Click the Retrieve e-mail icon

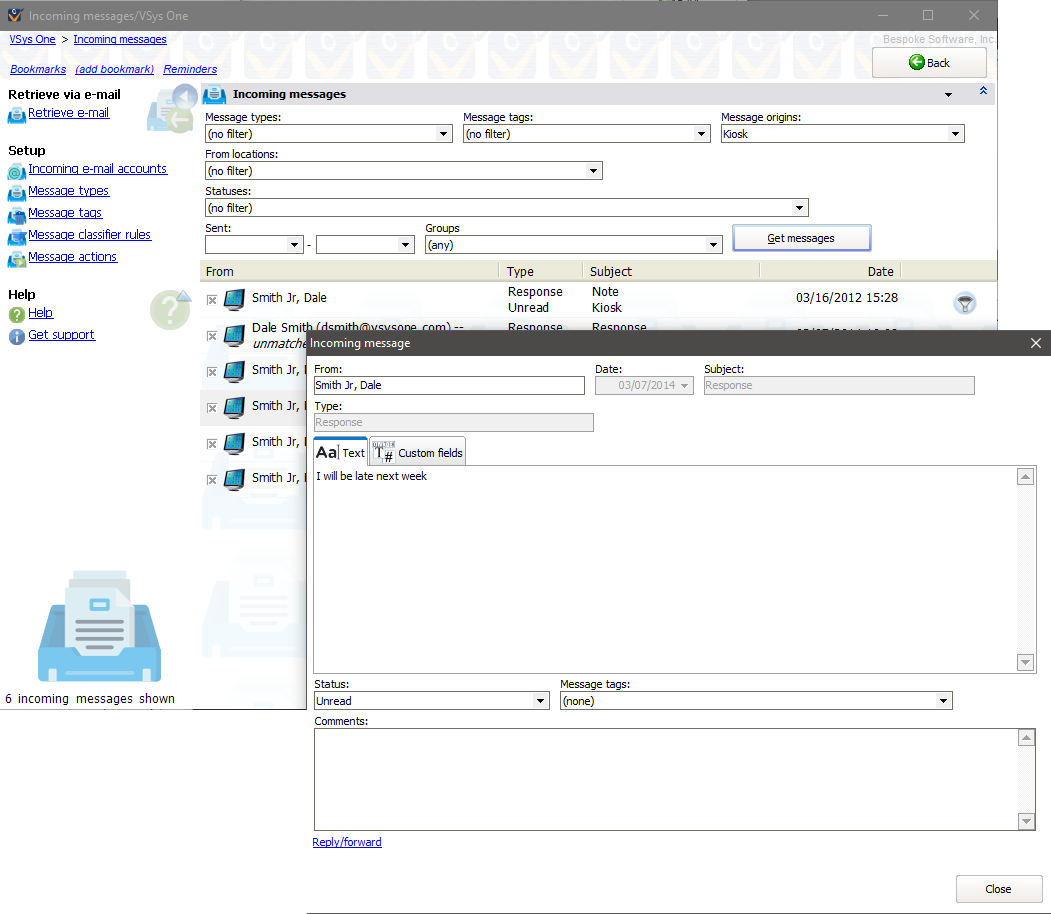[17, 115]
